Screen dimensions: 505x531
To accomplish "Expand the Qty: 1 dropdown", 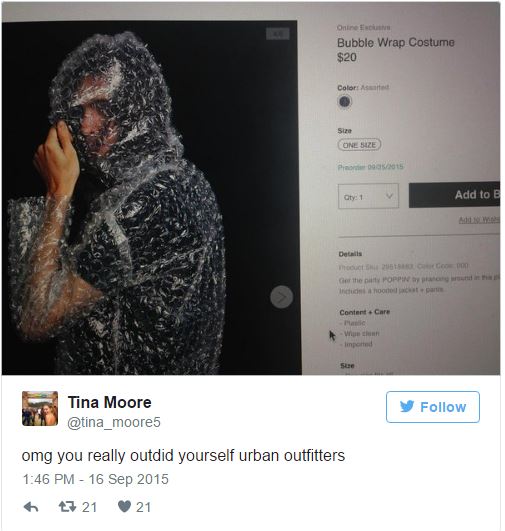I will click(x=368, y=196).
